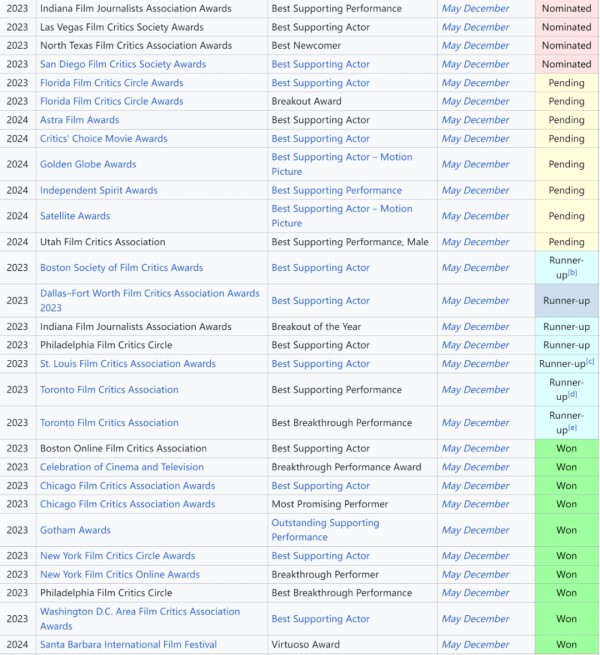Image resolution: width=600 pixels, height=655 pixels.
Task: Click Best Supporting Actor in Critics' Choice row
Action: click(x=320, y=138)
